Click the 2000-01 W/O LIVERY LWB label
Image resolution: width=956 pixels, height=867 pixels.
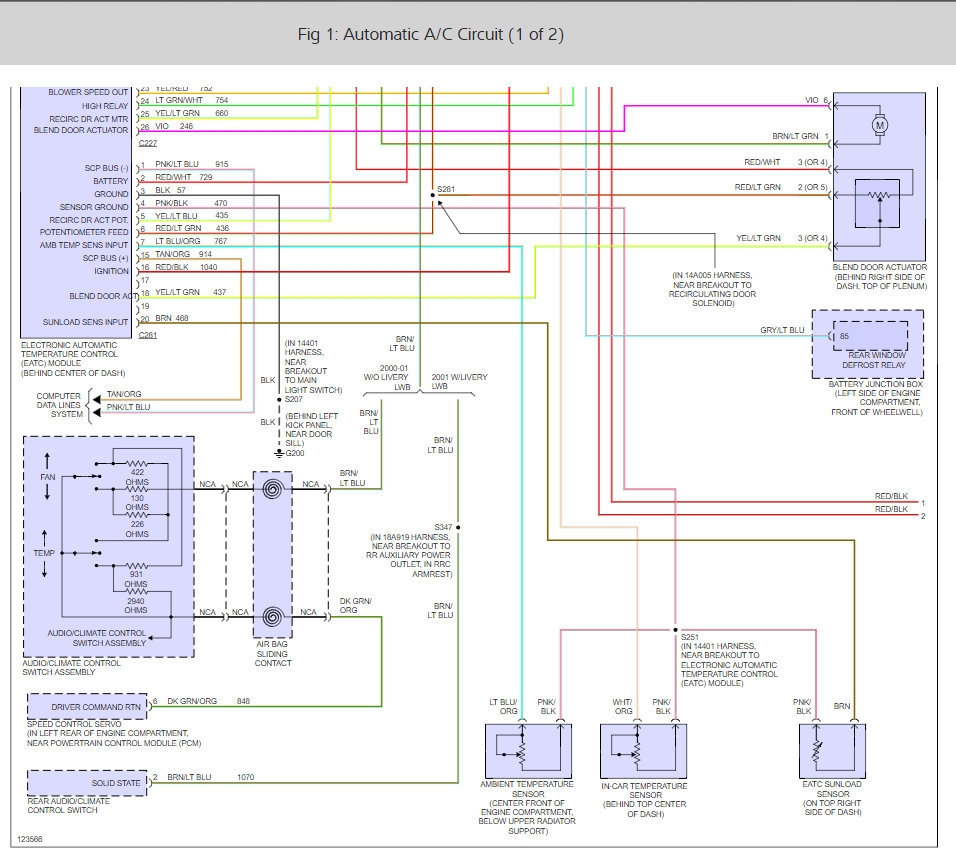pyautogui.click(x=386, y=377)
